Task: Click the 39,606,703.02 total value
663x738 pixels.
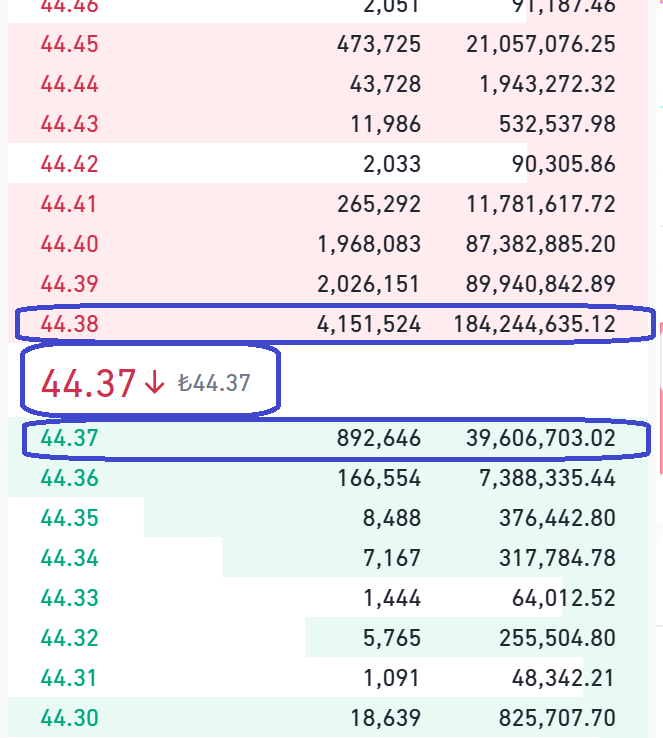Action: coord(541,438)
